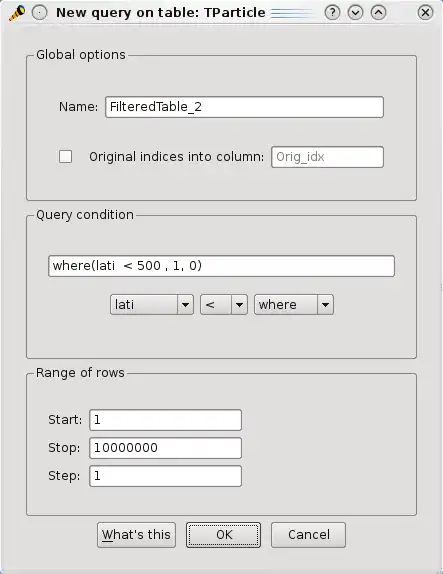This screenshot has width=443, height=574.
Task: Click the Range of rows group title
Action: pos(80,373)
